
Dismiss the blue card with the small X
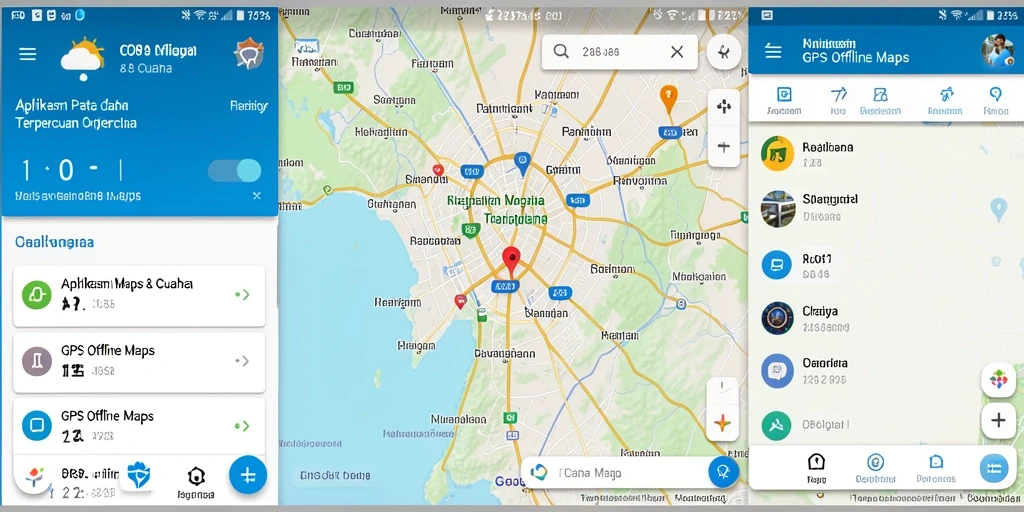coord(257,195)
